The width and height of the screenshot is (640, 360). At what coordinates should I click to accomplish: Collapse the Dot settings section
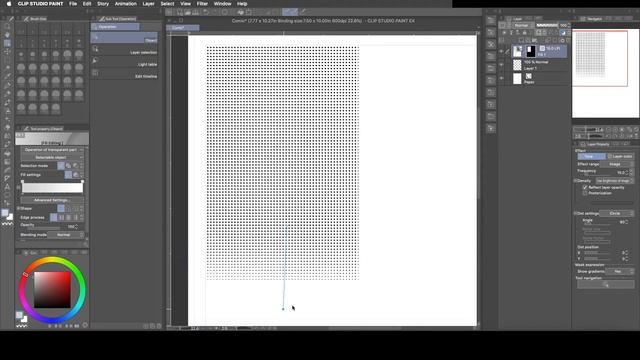point(576,213)
